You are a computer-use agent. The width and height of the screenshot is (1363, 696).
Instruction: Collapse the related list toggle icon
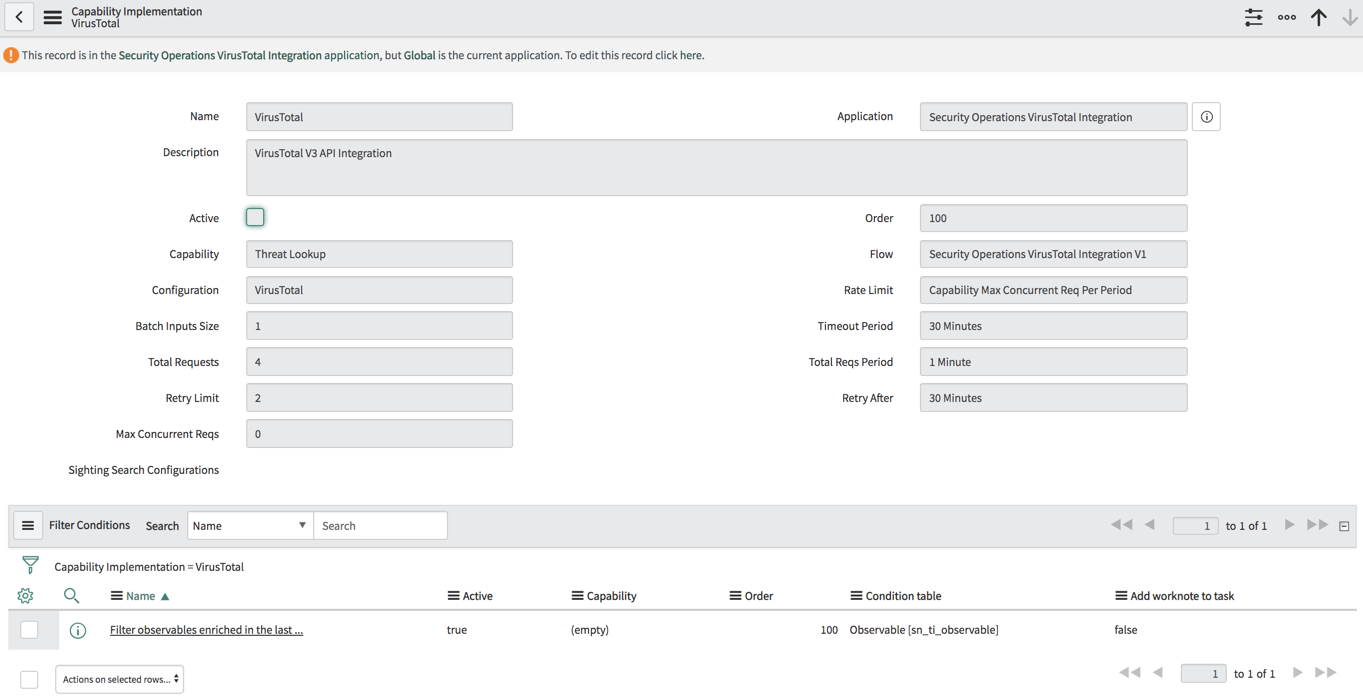(x=1344, y=526)
